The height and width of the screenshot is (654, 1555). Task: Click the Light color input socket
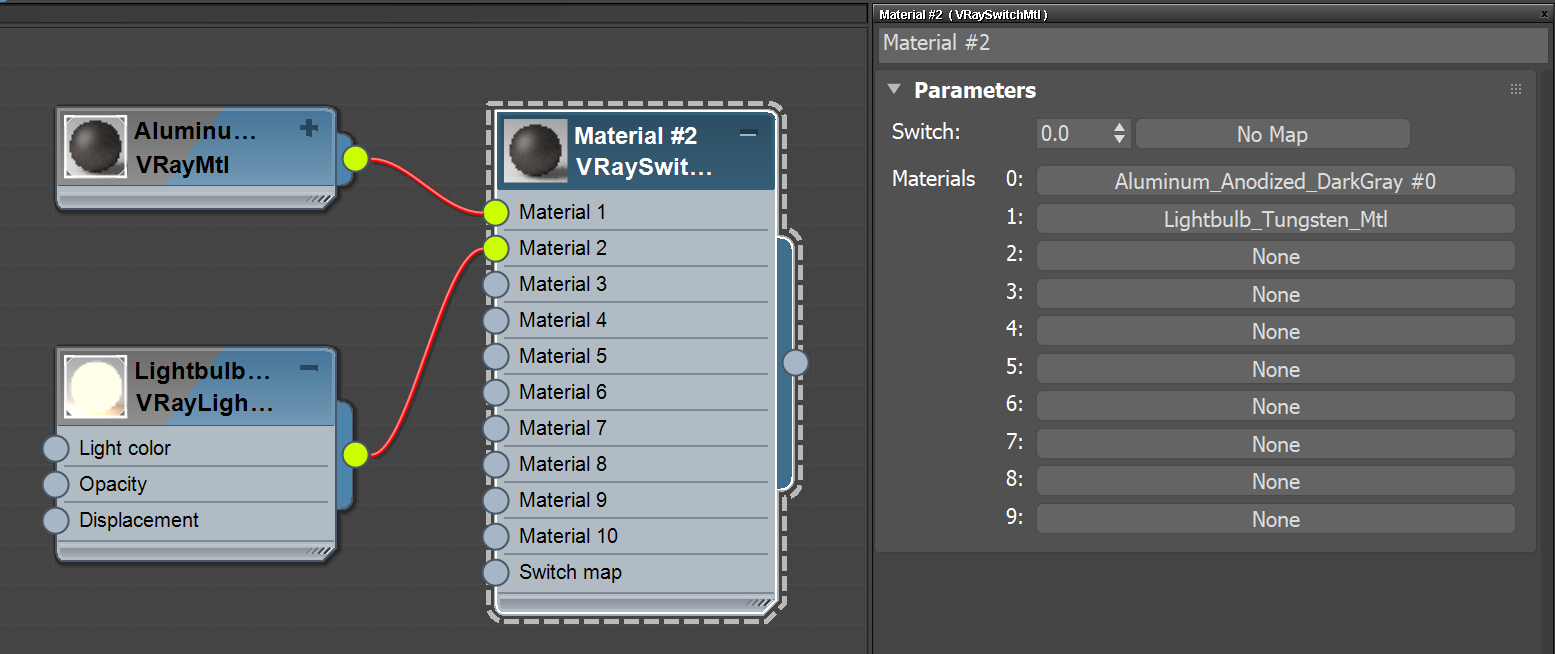click(55, 448)
